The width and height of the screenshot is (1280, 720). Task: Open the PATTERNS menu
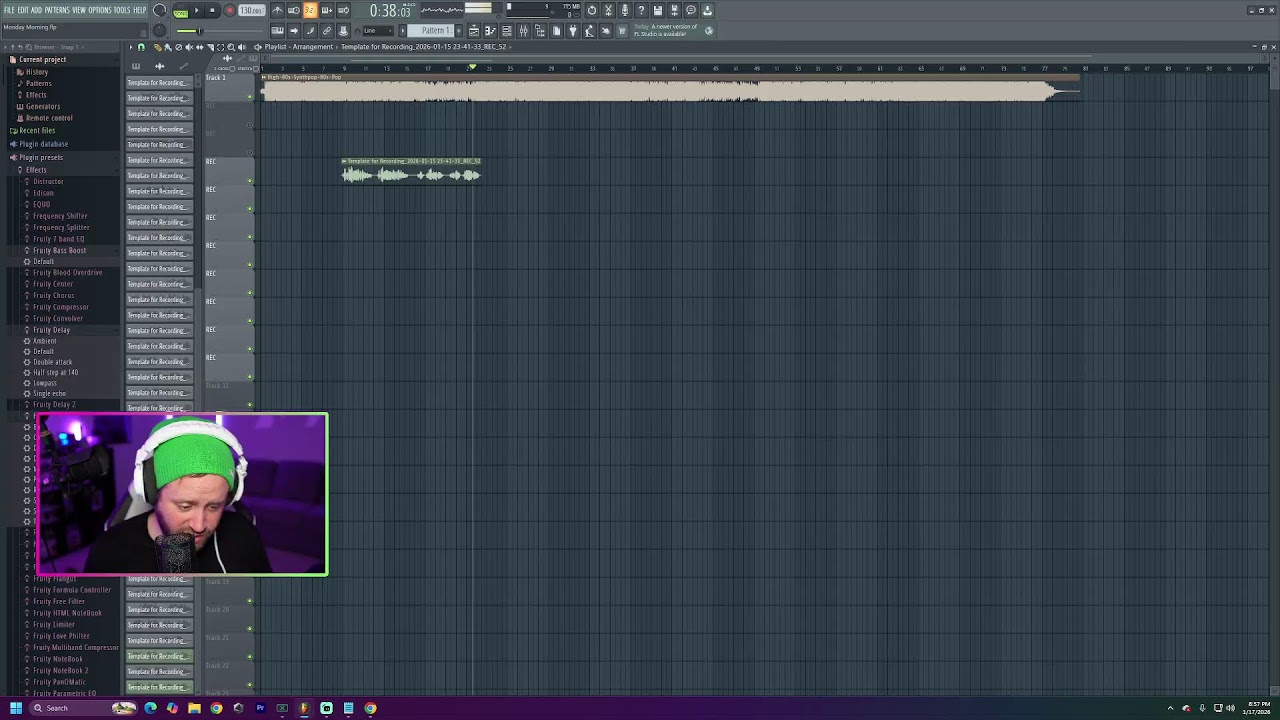[x=57, y=10]
